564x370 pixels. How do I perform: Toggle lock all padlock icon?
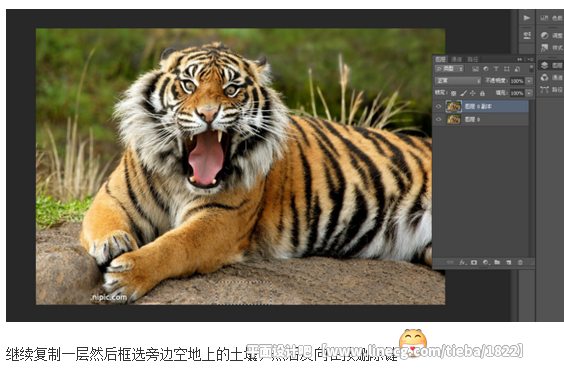coord(482,93)
